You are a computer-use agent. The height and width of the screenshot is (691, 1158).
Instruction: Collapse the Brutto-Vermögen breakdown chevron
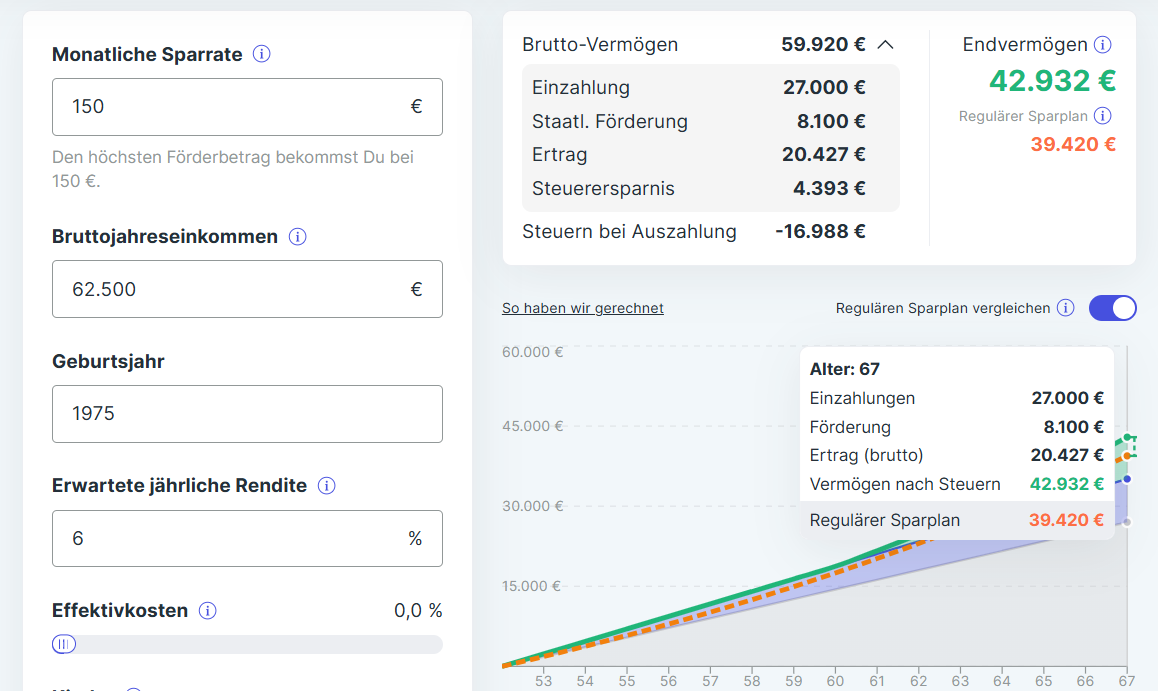[885, 45]
